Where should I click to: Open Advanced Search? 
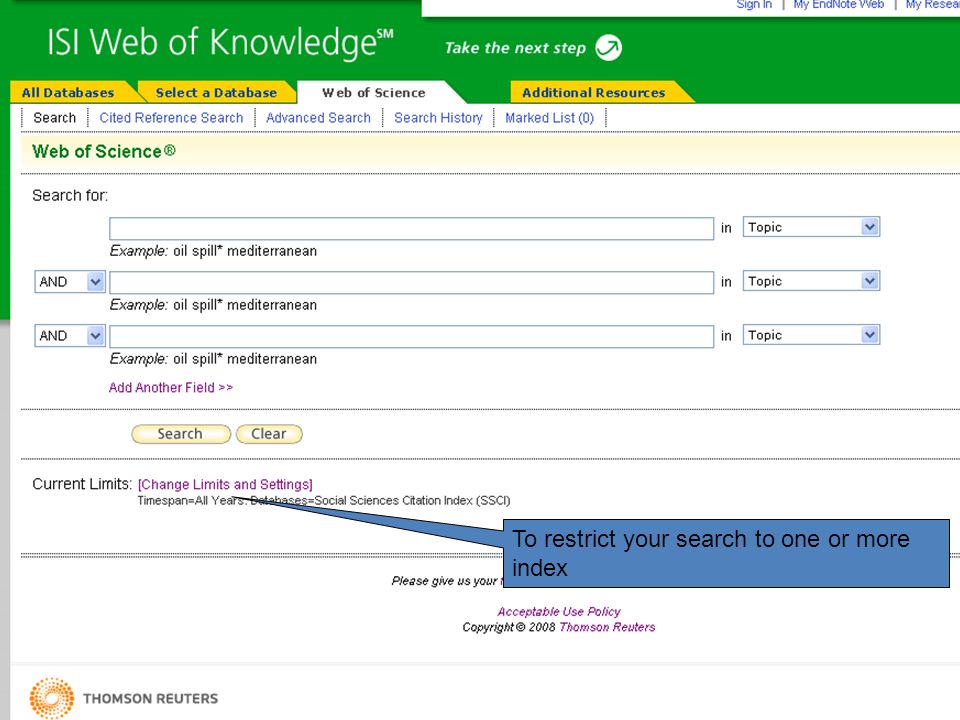coord(318,118)
